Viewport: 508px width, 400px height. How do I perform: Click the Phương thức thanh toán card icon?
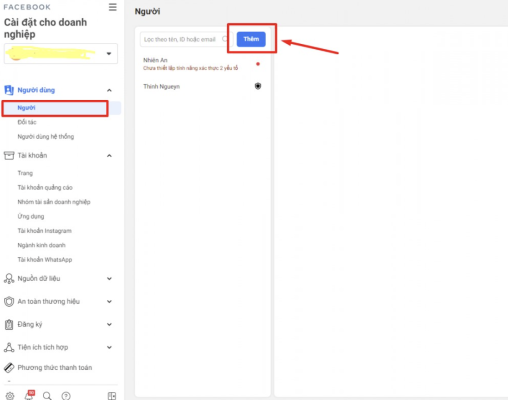9,367
